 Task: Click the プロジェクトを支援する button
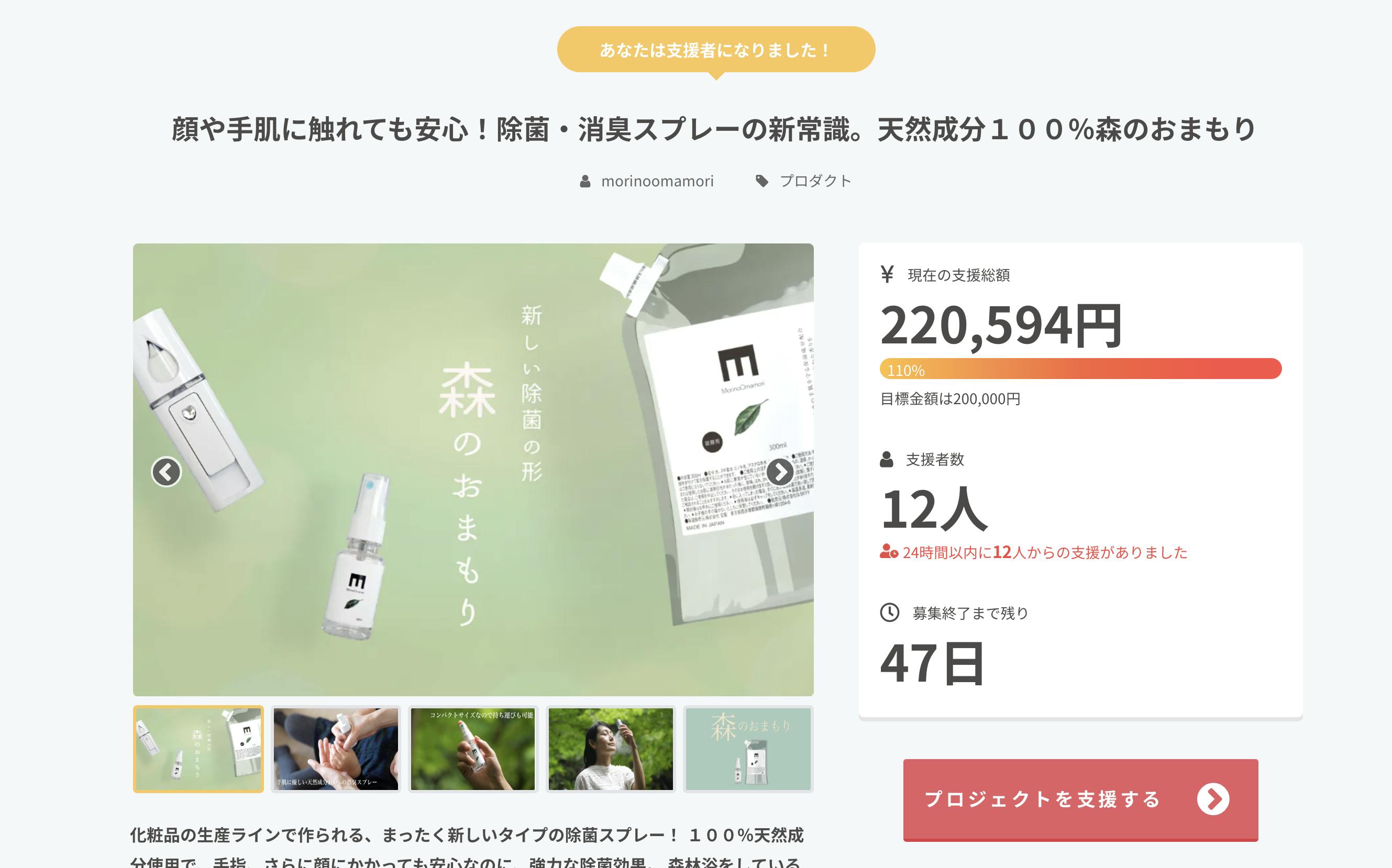tap(1080, 800)
